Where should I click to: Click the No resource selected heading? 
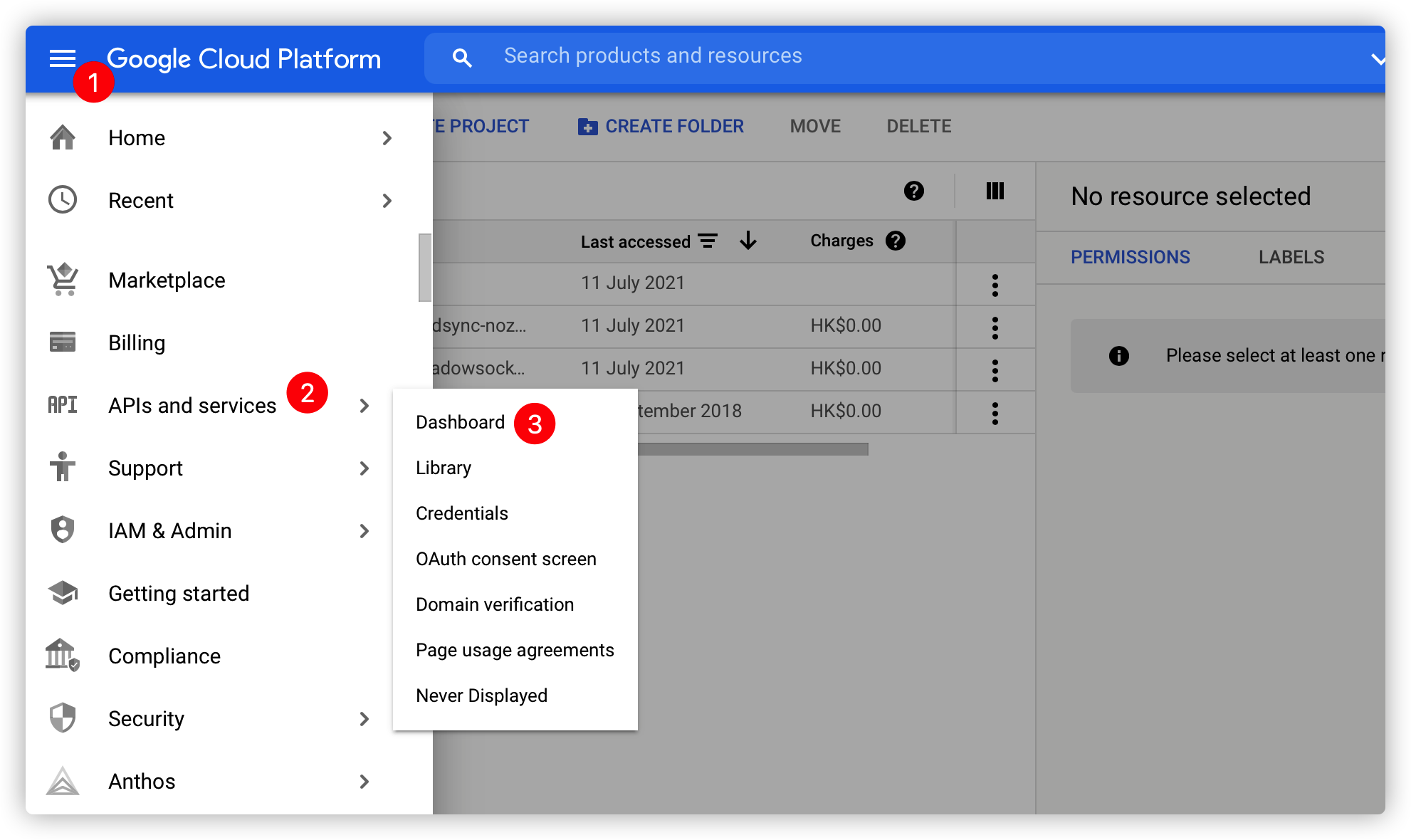pos(1191,196)
